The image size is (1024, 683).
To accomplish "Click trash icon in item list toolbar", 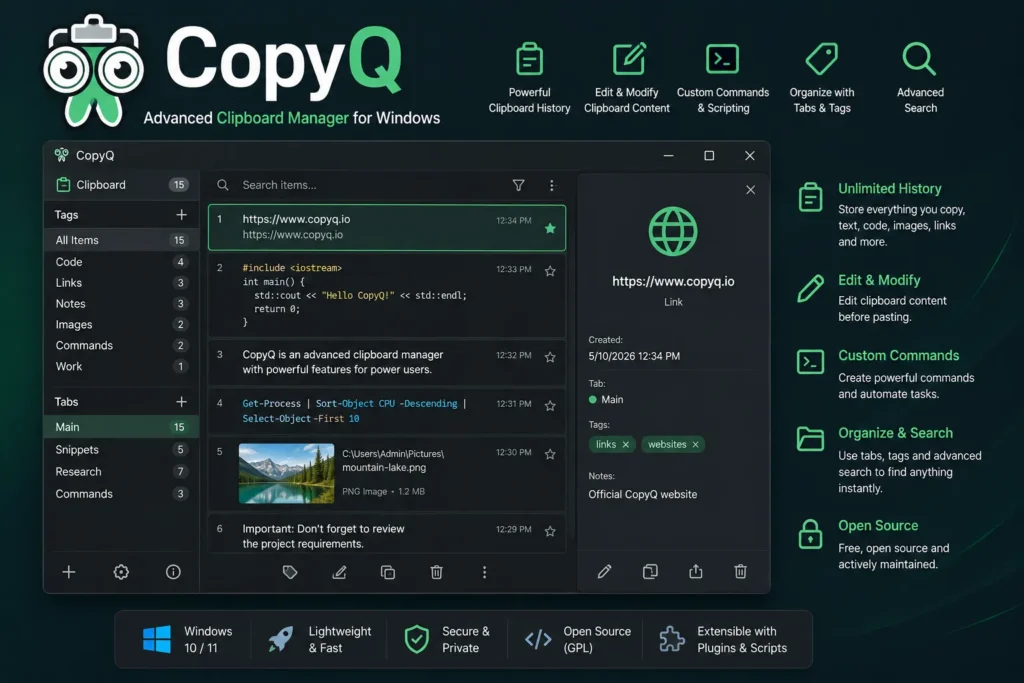I will pyautogui.click(x=437, y=573).
